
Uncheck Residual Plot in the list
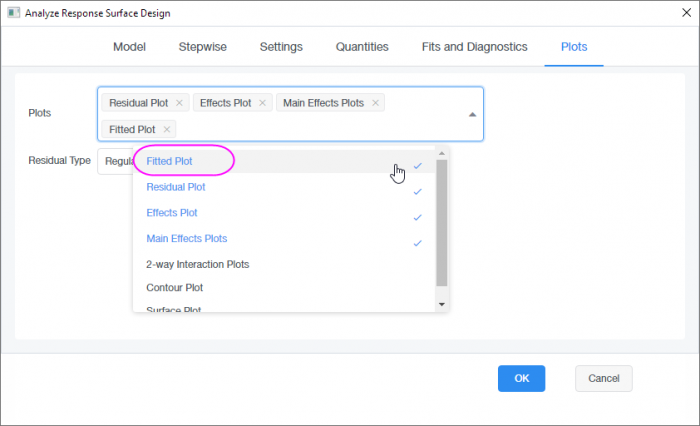point(176,187)
